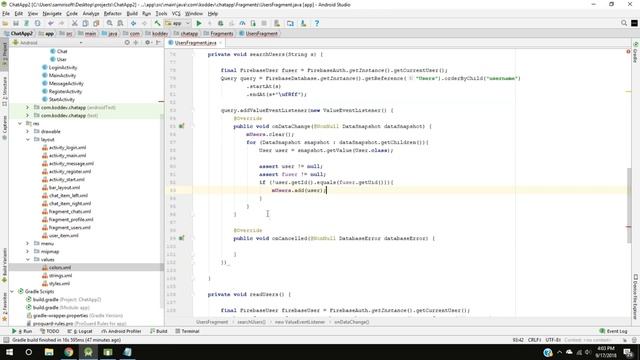Open the Android Profiler tool window
The height and width of the screenshot is (360, 640).
click(x=121, y=331)
